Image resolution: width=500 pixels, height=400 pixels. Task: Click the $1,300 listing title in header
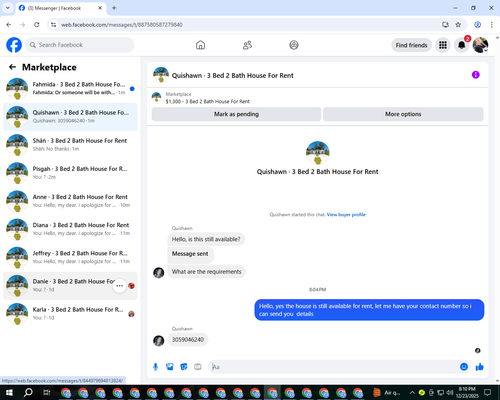click(x=207, y=101)
